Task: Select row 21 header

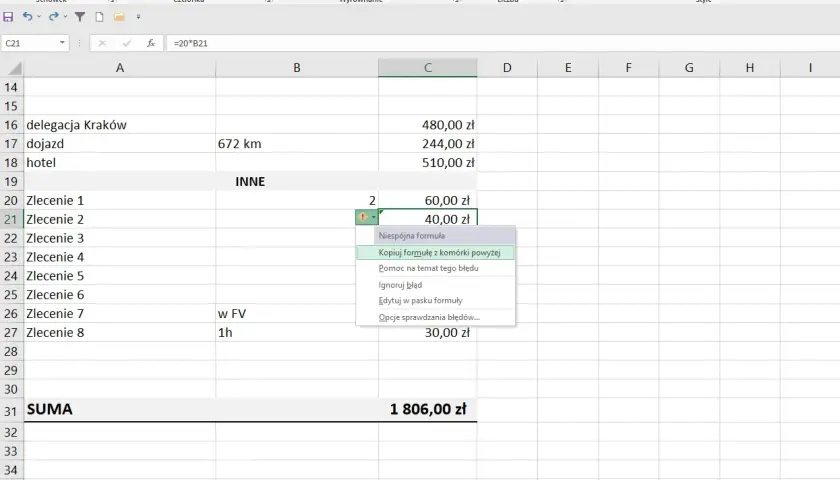Action: pyautogui.click(x=11, y=219)
